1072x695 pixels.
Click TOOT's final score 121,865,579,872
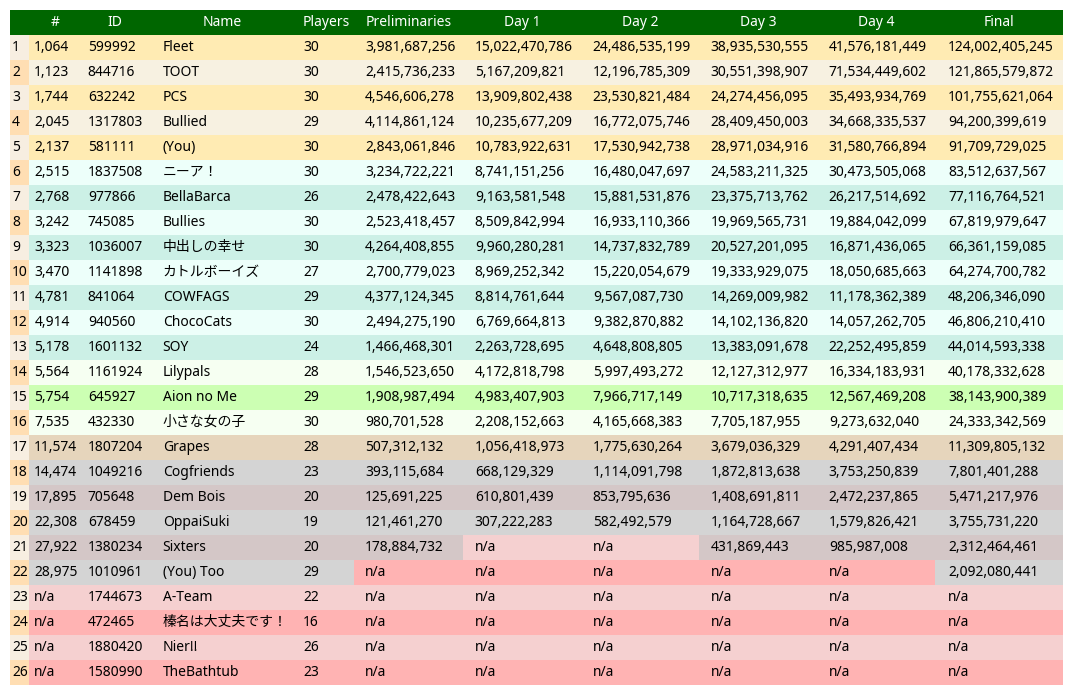1000,71
